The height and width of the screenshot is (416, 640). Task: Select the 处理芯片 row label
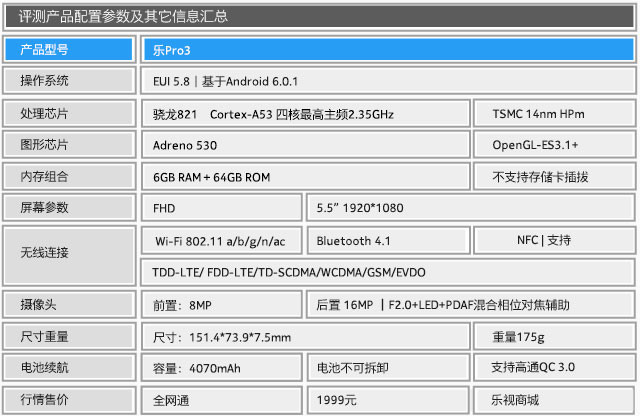coord(69,113)
